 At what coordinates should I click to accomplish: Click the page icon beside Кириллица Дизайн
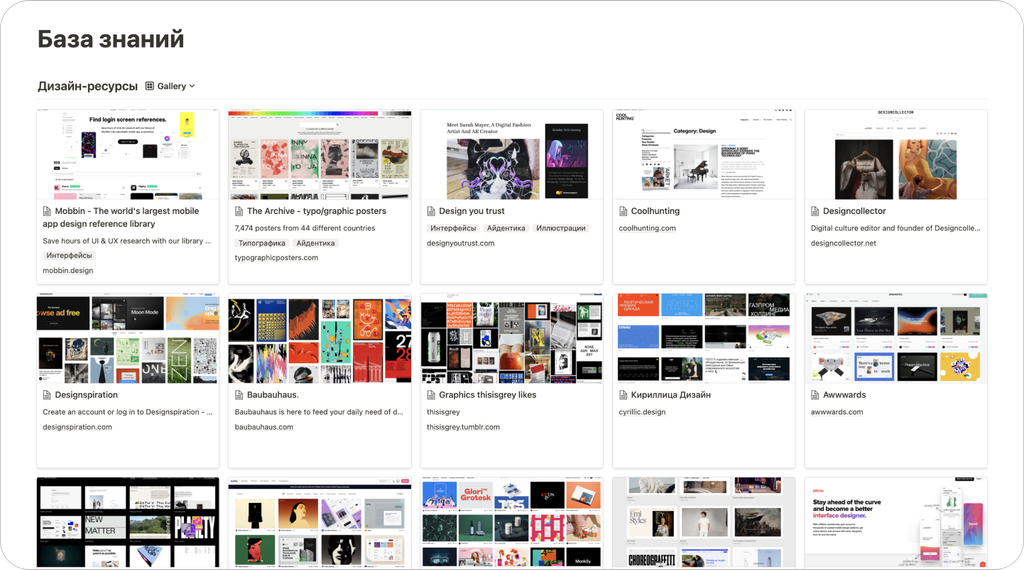[623, 395]
